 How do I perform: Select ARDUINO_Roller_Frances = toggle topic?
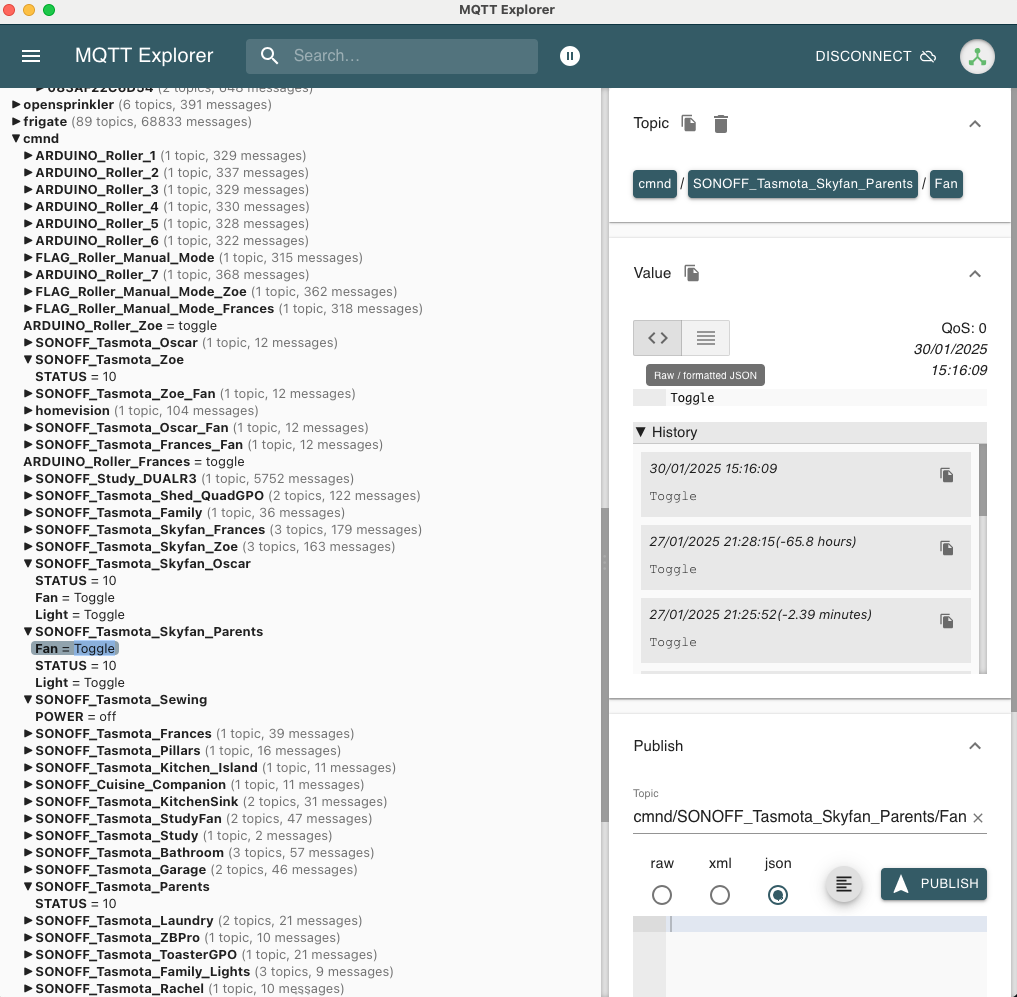(134, 461)
